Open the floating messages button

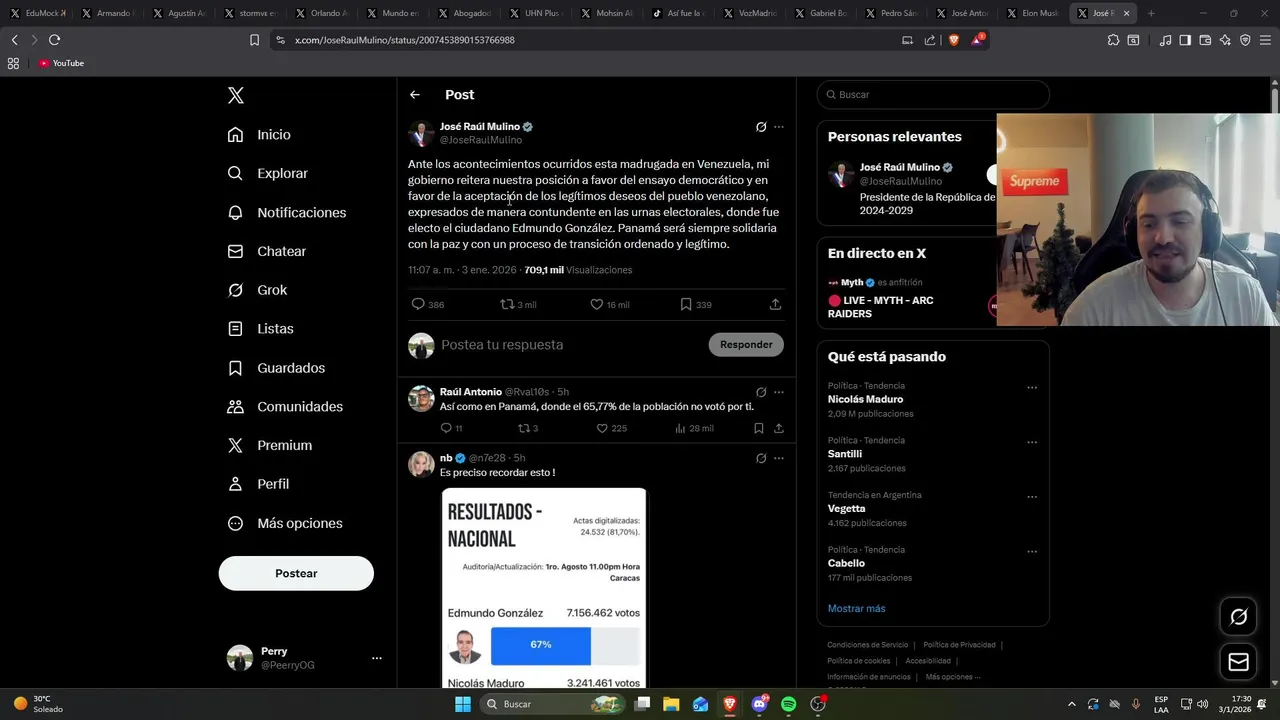(x=1238, y=662)
